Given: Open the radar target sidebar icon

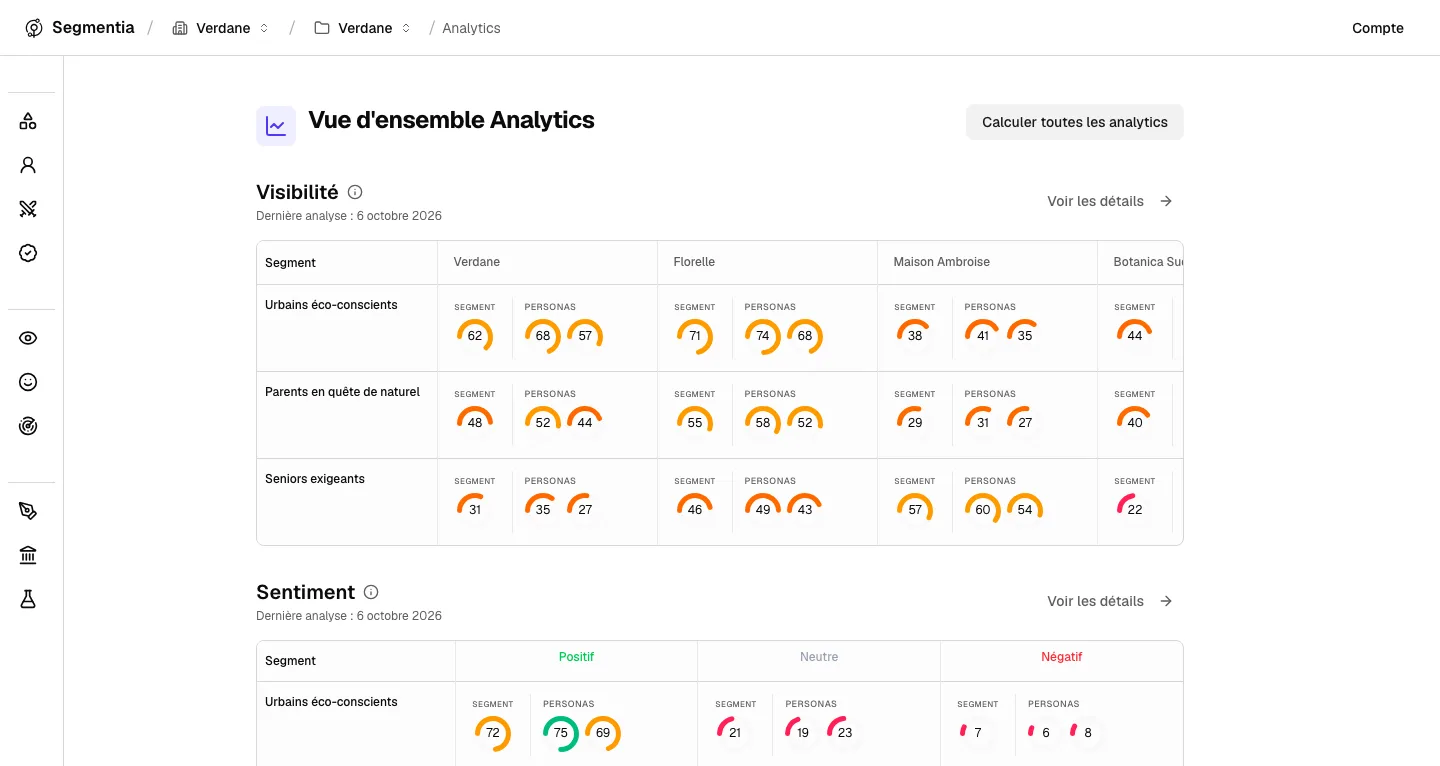Looking at the screenshot, I should [x=28, y=426].
